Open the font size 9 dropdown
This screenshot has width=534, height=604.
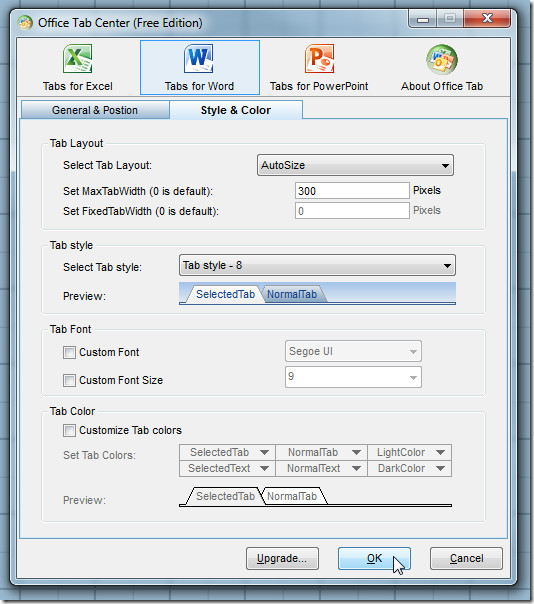[353, 377]
